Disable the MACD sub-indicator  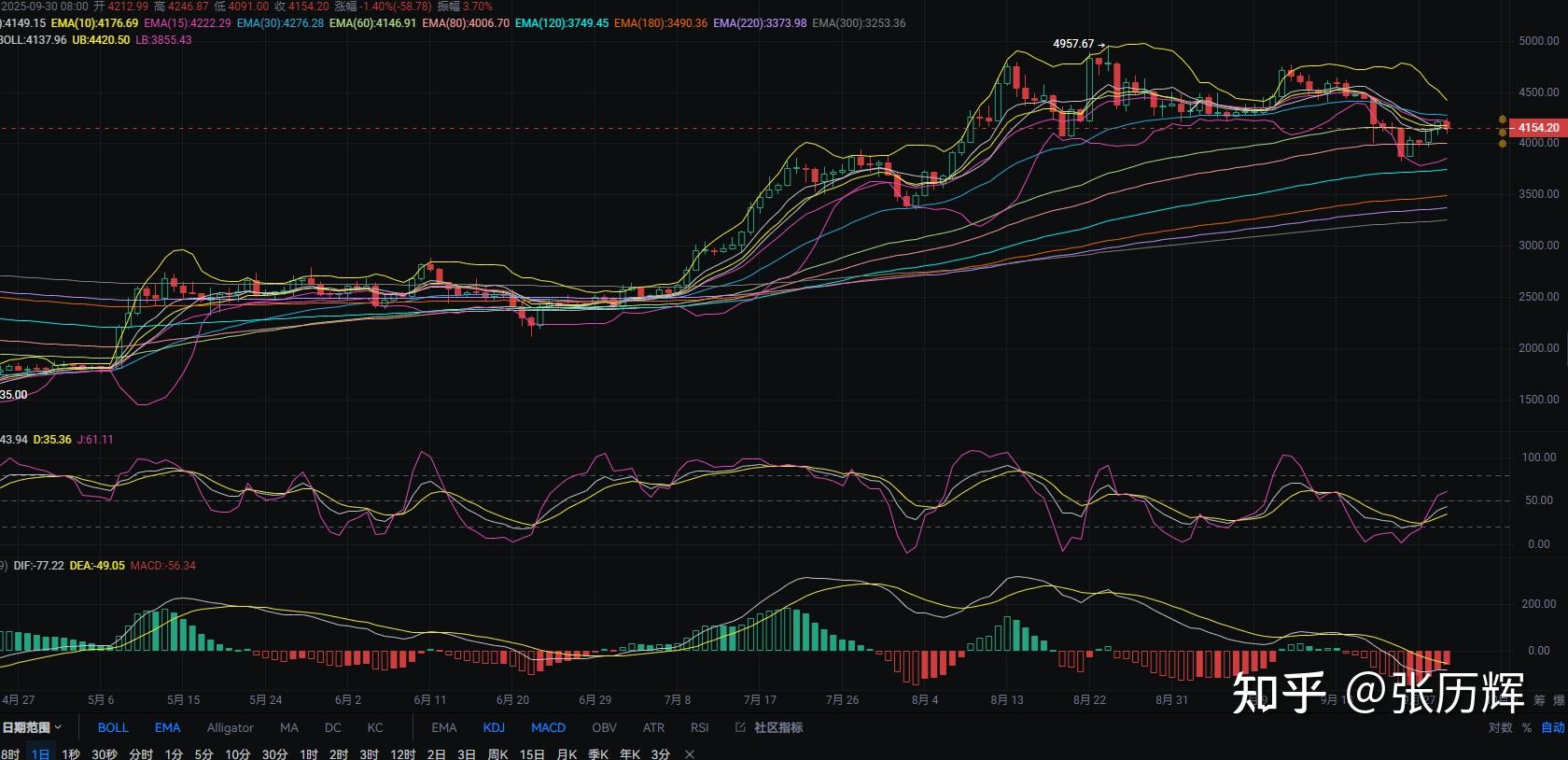click(548, 727)
